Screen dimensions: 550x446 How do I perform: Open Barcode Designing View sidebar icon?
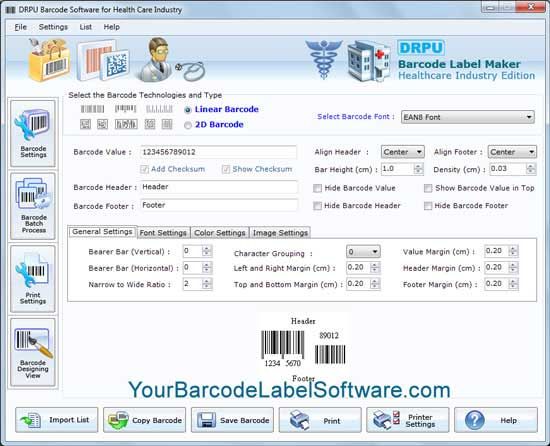[33, 343]
